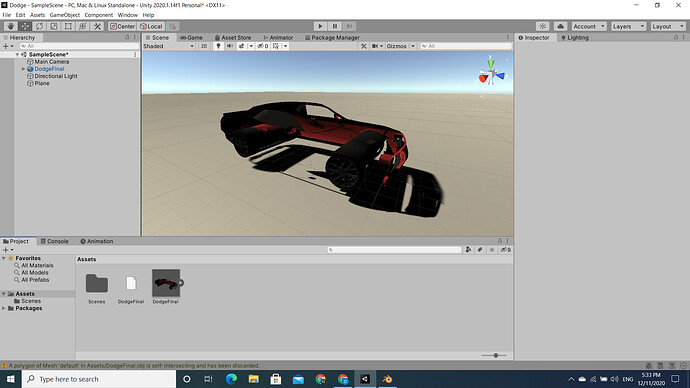Open the Layers dropdown
This screenshot has height=388, width=690.
click(x=628, y=26)
